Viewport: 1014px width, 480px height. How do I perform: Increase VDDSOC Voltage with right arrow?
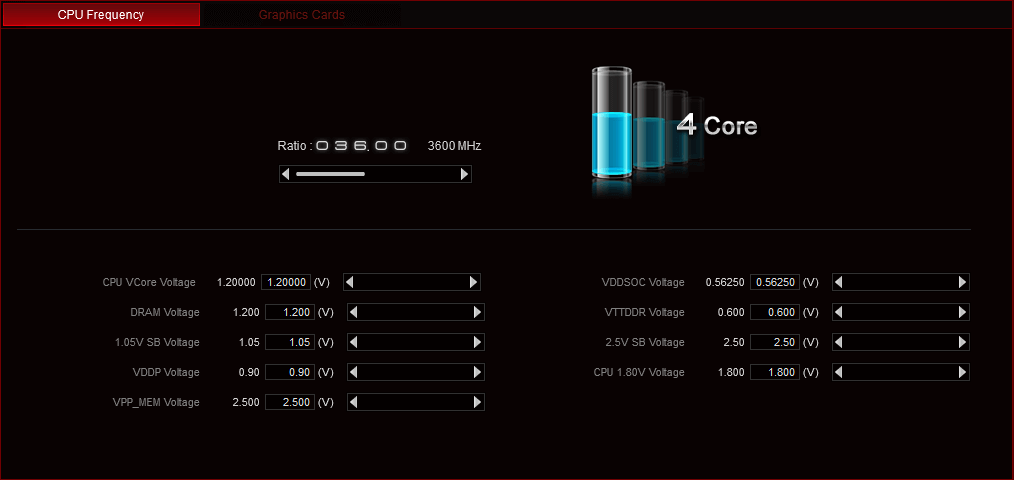(962, 282)
